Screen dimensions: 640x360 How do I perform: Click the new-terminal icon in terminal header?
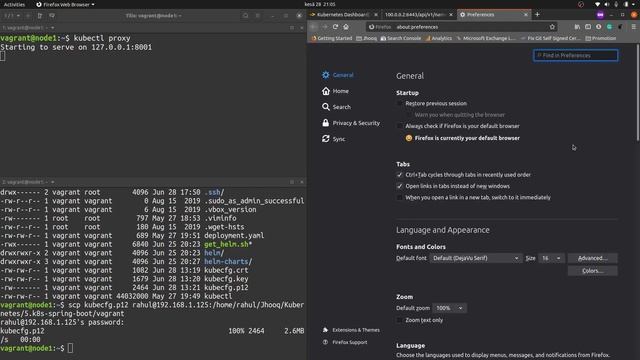[40, 16]
